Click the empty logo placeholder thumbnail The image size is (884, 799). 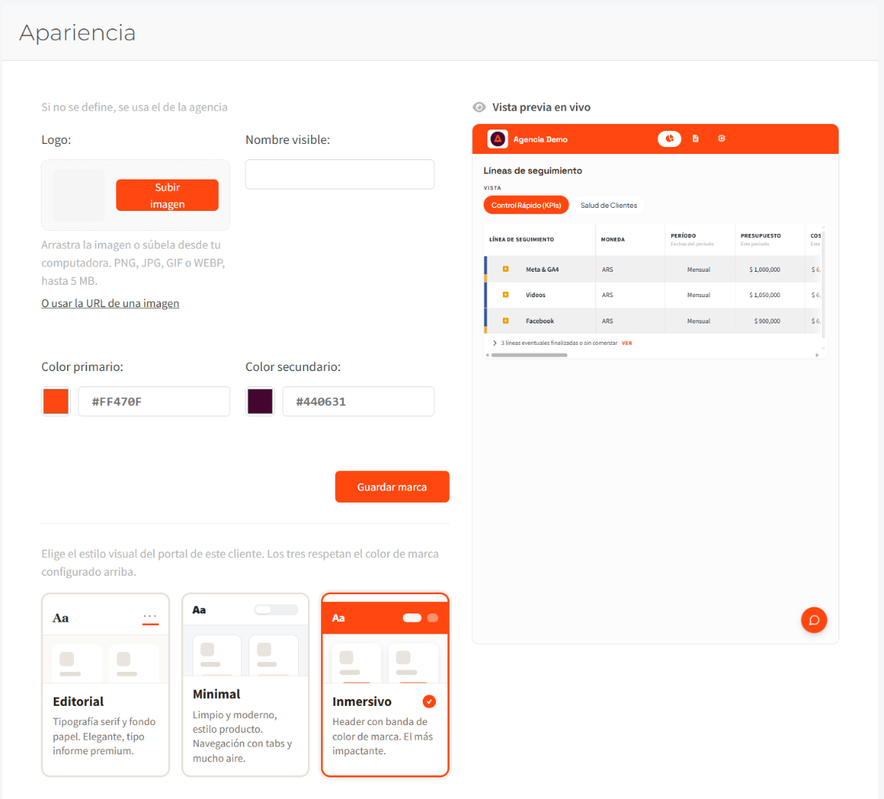pos(79,195)
